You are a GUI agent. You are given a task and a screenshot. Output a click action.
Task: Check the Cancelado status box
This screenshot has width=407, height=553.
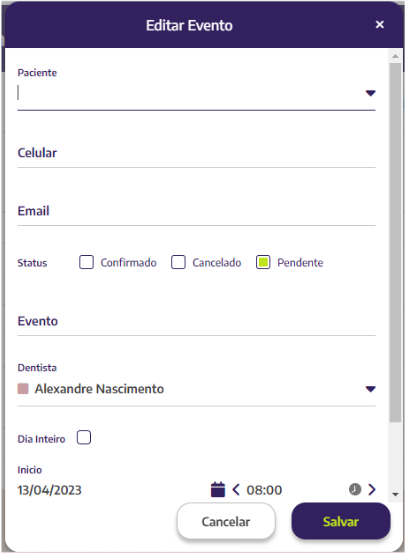pyautogui.click(x=178, y=262)
